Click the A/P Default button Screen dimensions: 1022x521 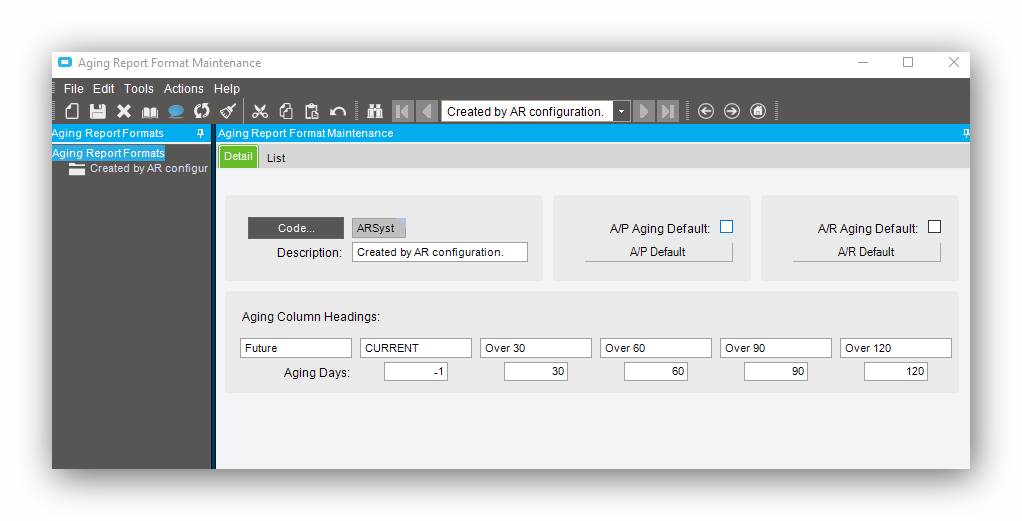coord(658,252)
